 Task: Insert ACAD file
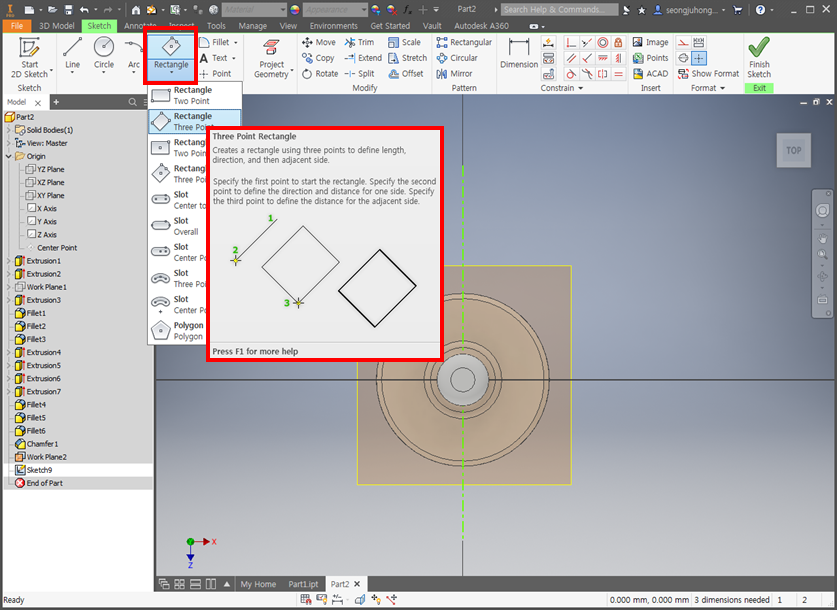[x=650, y=74]
